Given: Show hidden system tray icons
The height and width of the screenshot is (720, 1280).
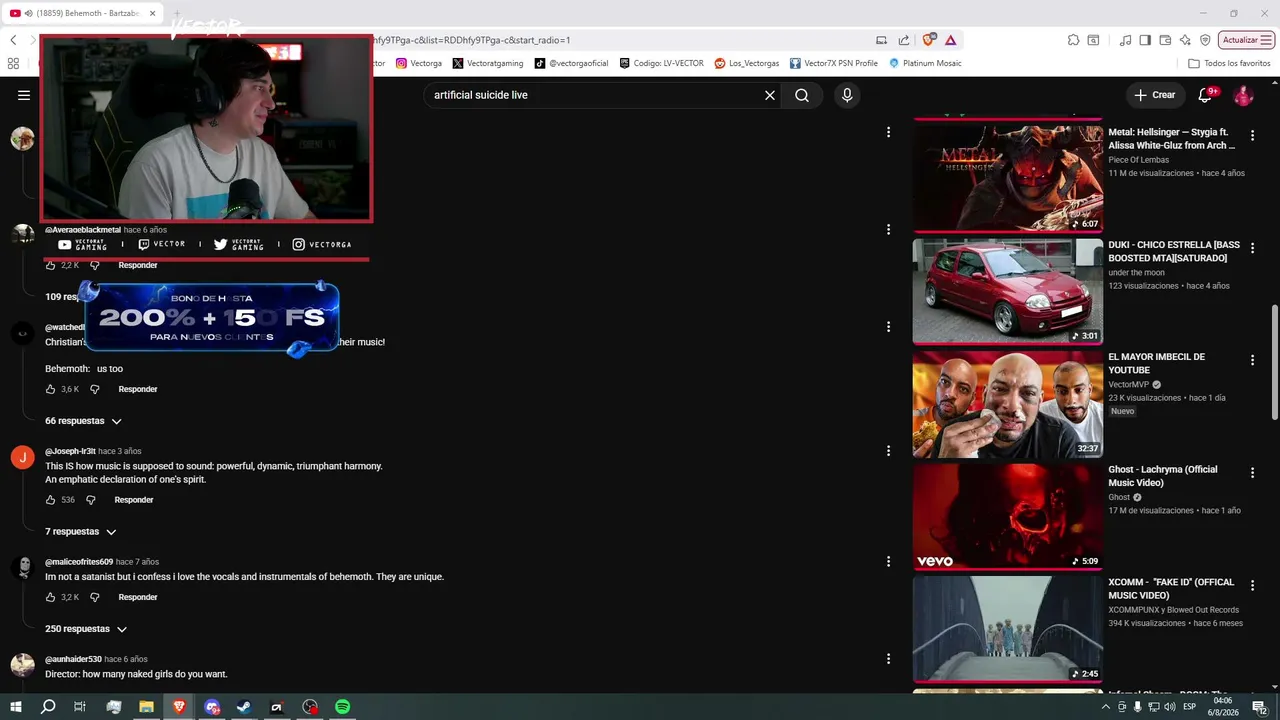Looking at the screenshot, I should pyautogui.click(x=1105, y=707).
